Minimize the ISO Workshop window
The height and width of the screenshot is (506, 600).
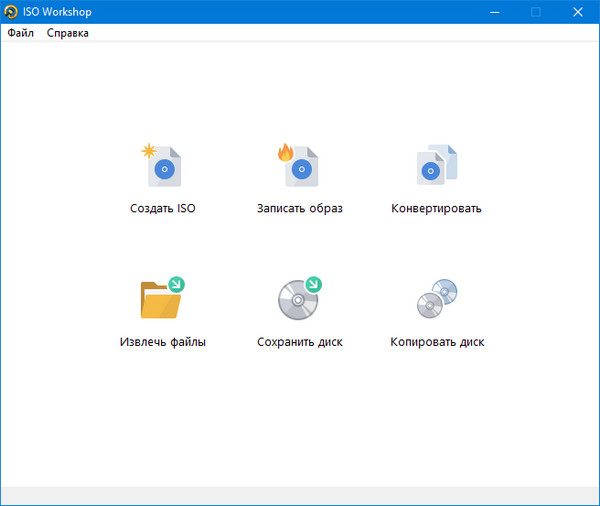pyautogui.click(x=490, y=12)
